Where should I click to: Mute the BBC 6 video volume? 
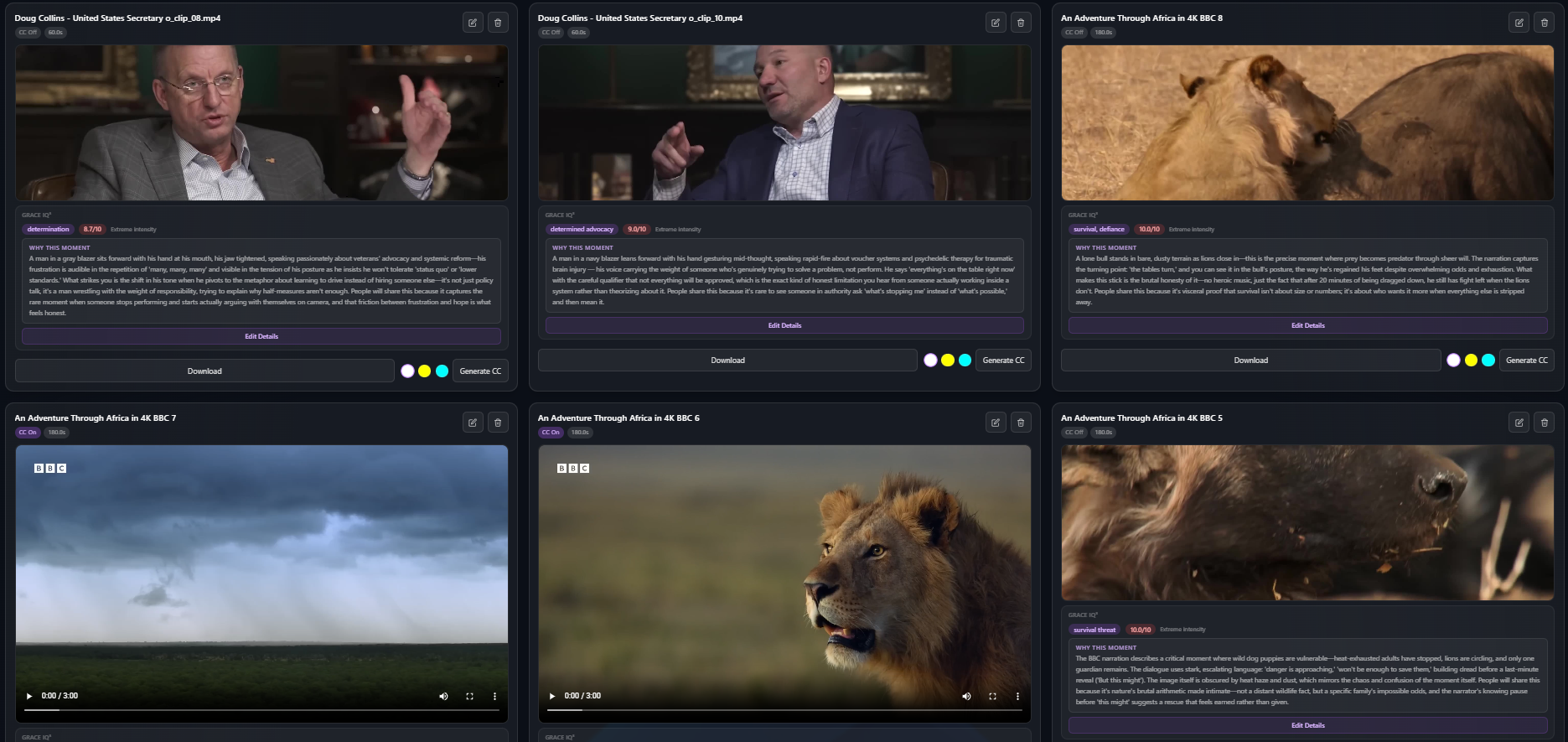click(966, 696)
